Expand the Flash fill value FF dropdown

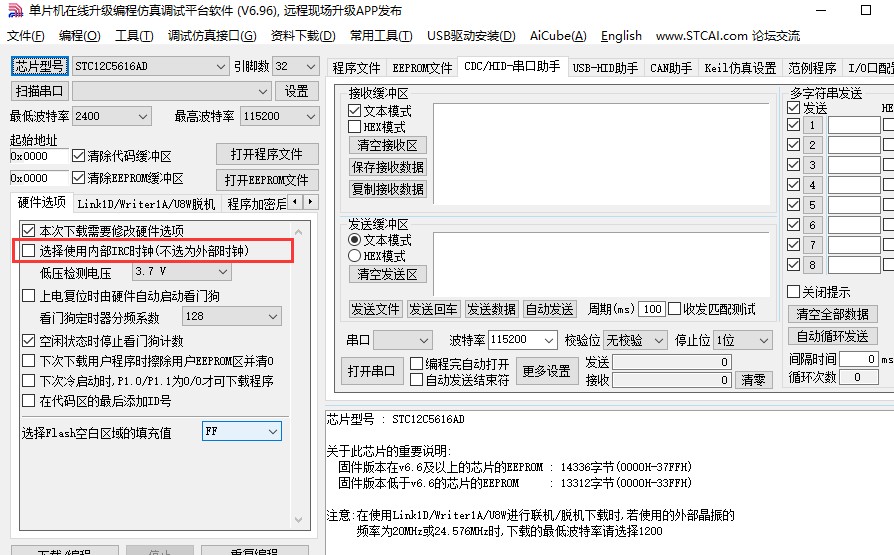tap(273, 432)
